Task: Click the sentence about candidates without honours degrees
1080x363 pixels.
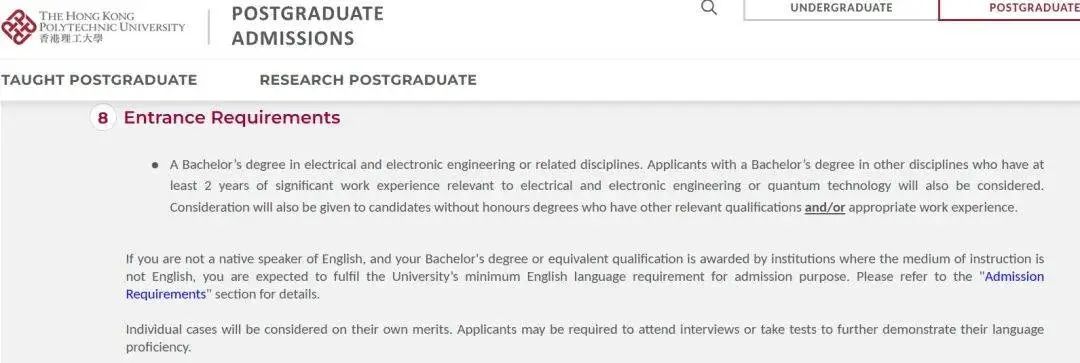Action: (593, 207)
